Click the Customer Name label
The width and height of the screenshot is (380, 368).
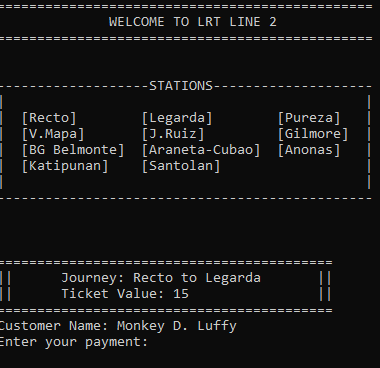coord(53,326)
